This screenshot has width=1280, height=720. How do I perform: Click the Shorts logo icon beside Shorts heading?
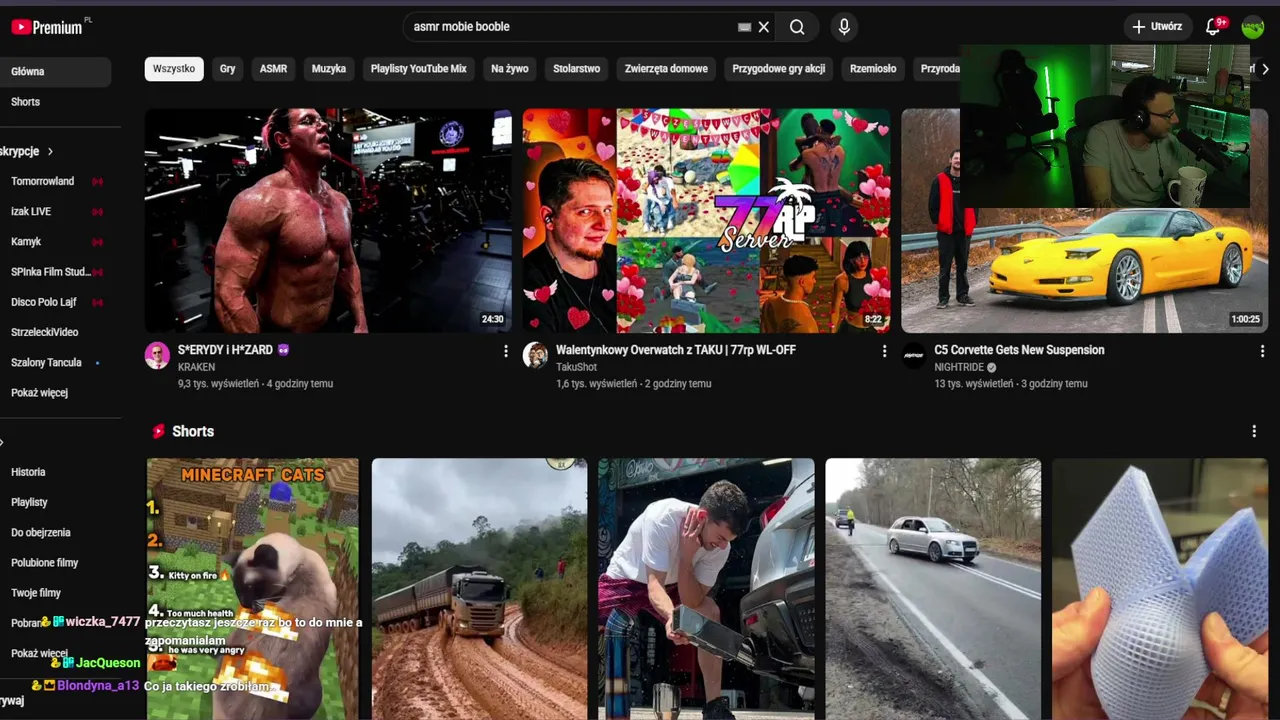(x=158, y=431)
